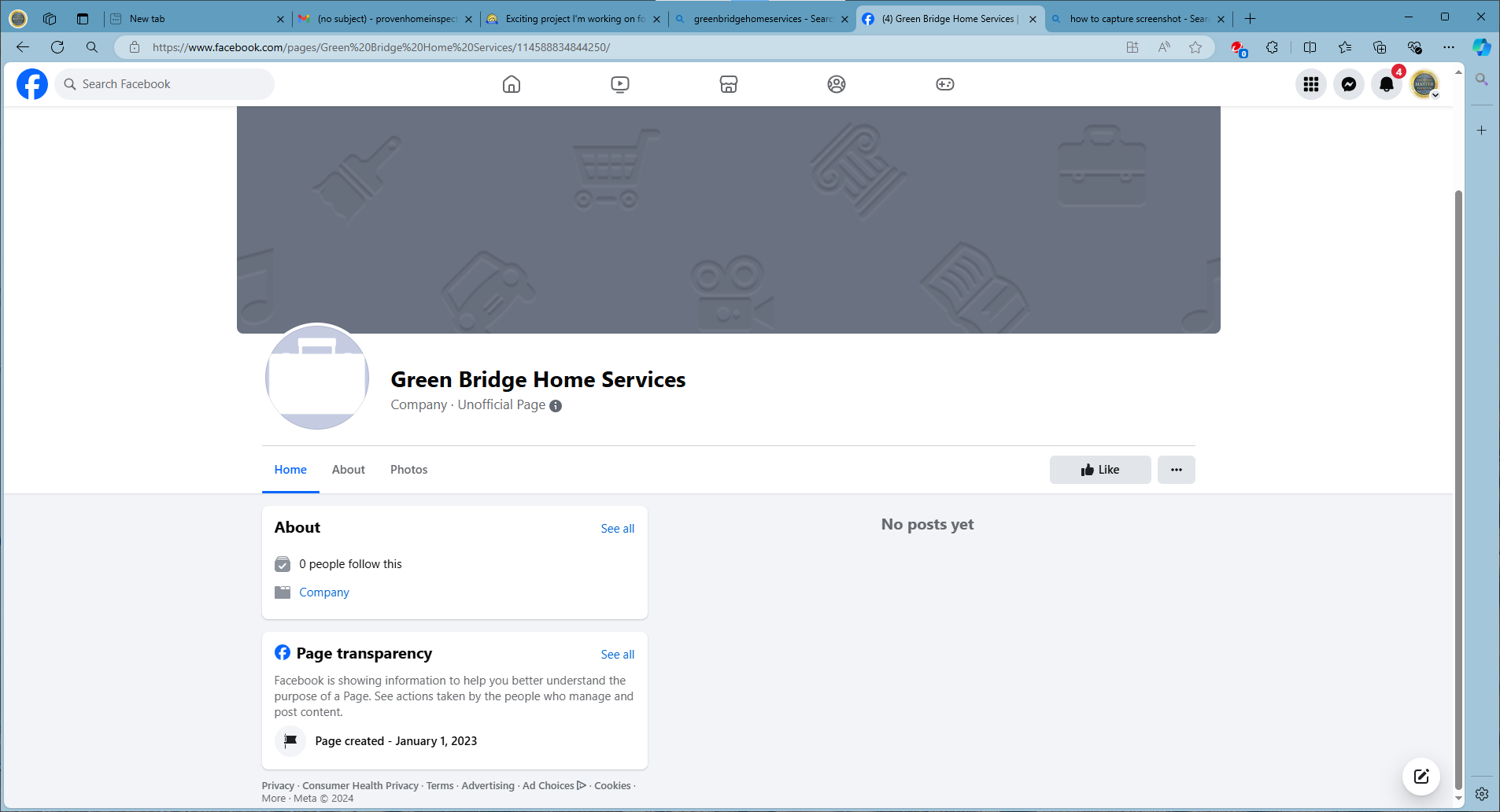Click the browser toolbar search icon
1500x812 pixels.
tap(92, 47)
